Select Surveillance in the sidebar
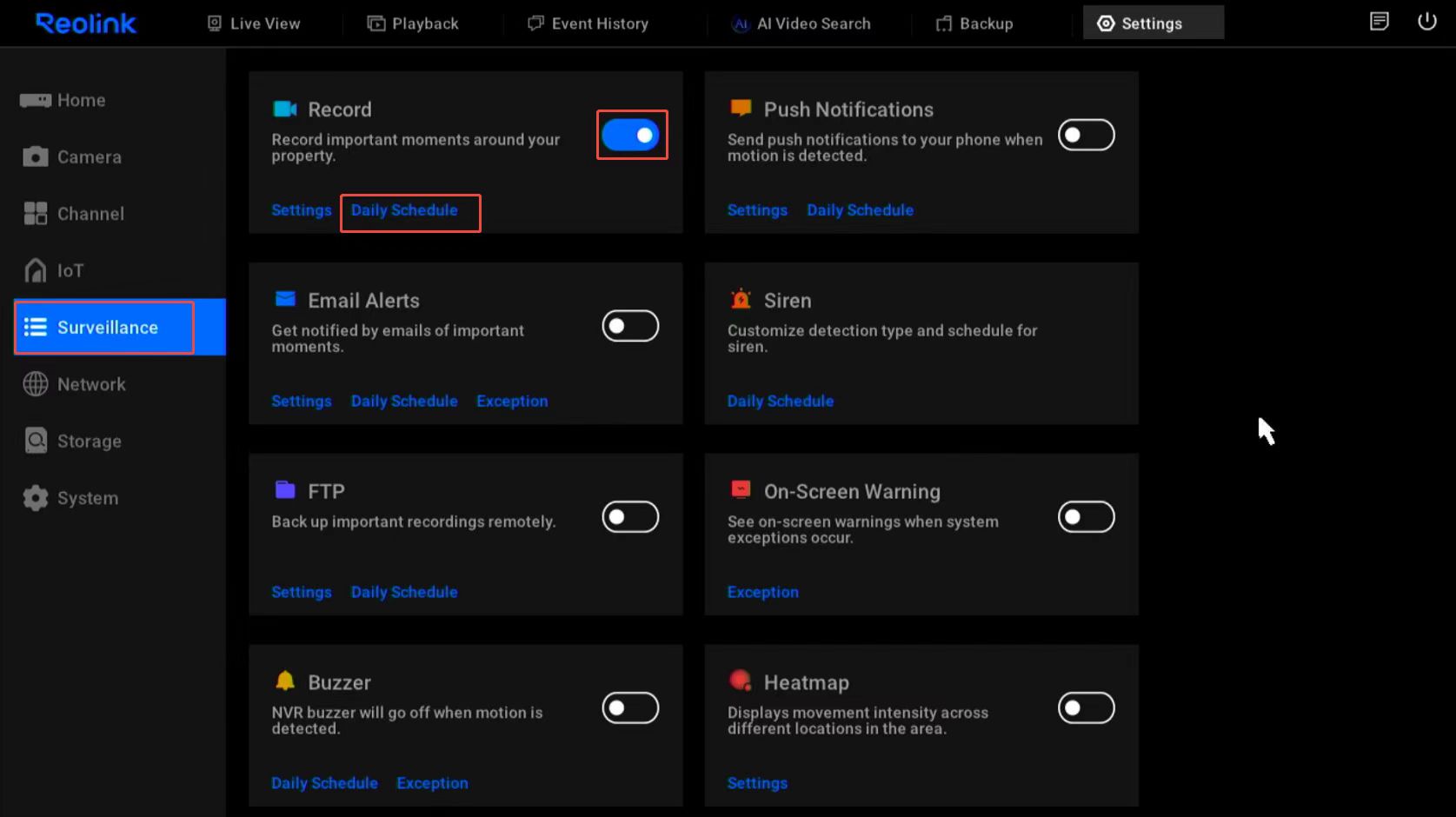 click(120, 327)
